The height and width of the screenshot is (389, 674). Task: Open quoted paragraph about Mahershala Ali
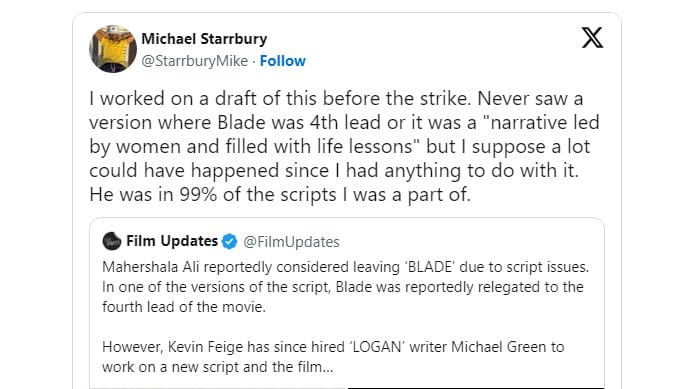point(345,287)
